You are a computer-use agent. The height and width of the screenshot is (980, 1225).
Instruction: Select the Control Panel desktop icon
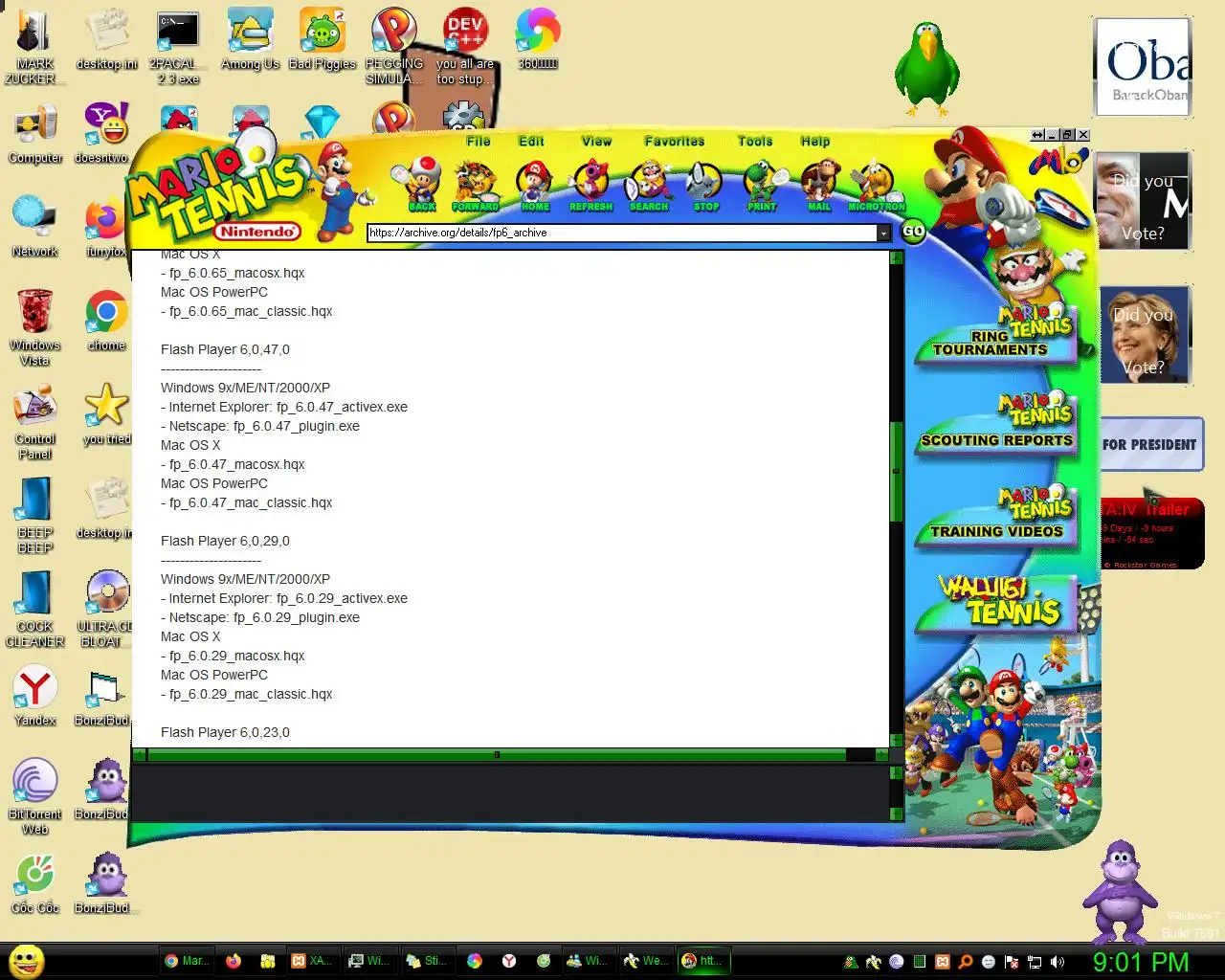tap(35, 422)
